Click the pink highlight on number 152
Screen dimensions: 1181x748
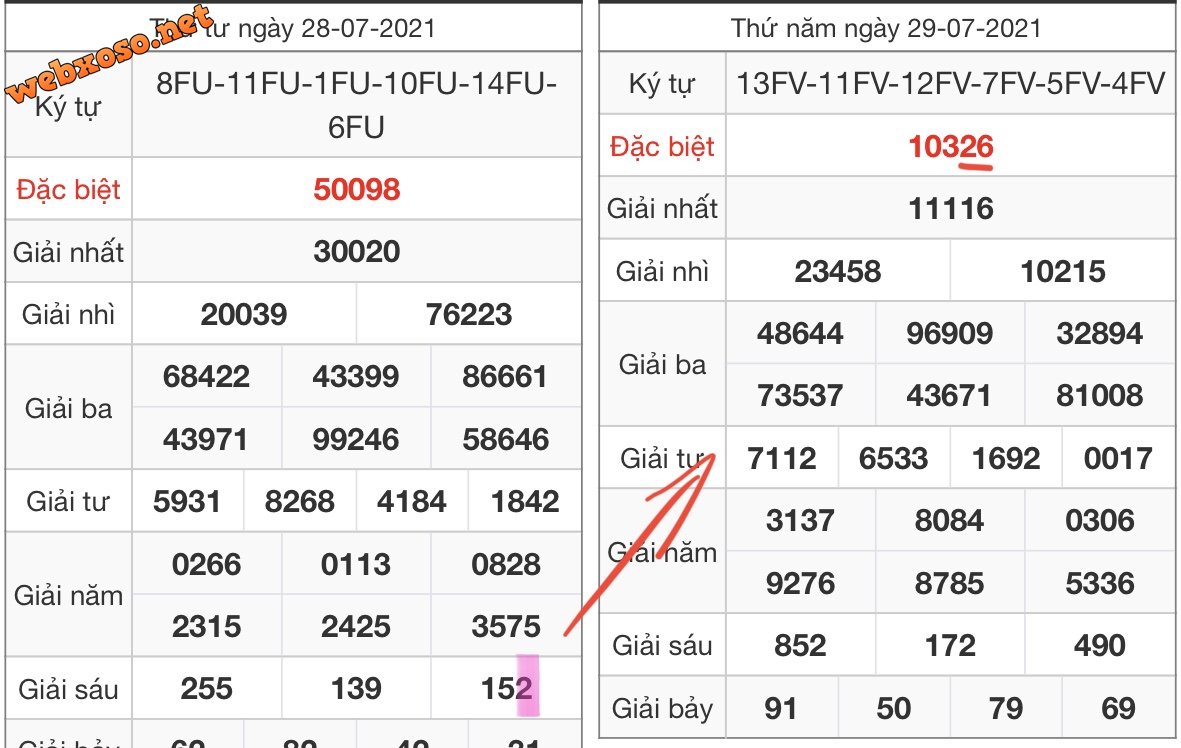527,686
